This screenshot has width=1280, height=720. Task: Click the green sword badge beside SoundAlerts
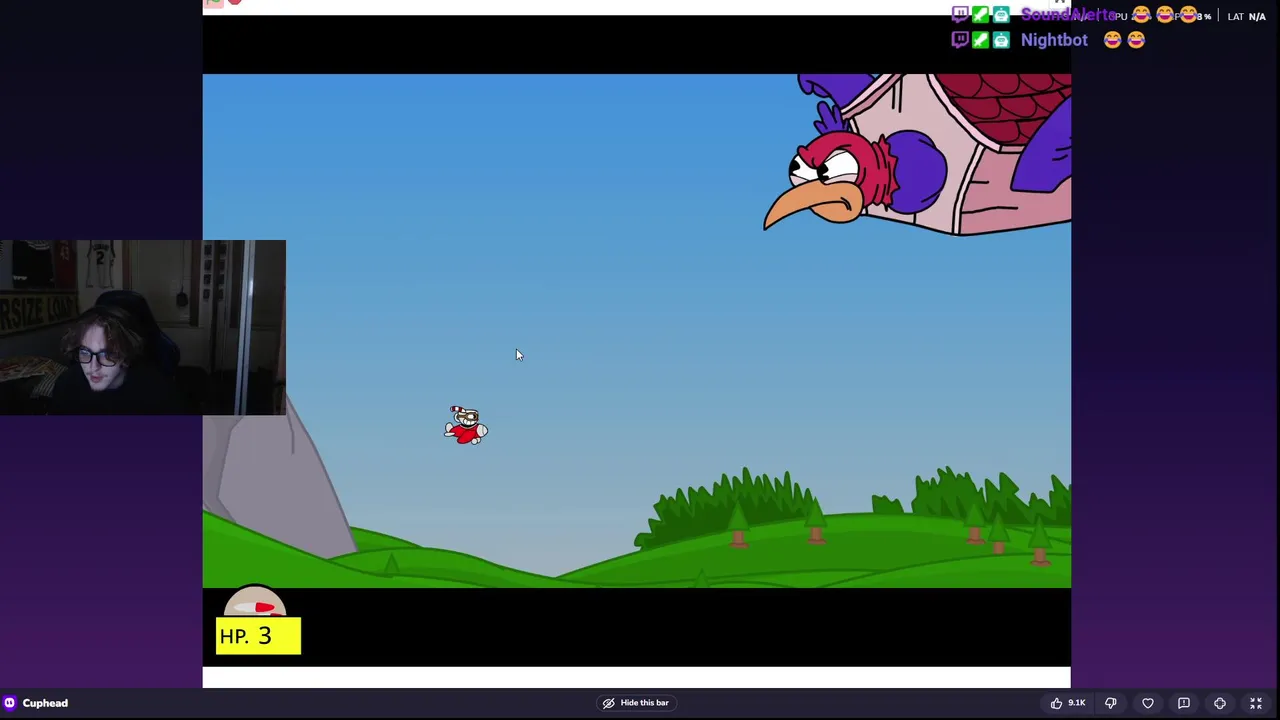coord(980,15)
